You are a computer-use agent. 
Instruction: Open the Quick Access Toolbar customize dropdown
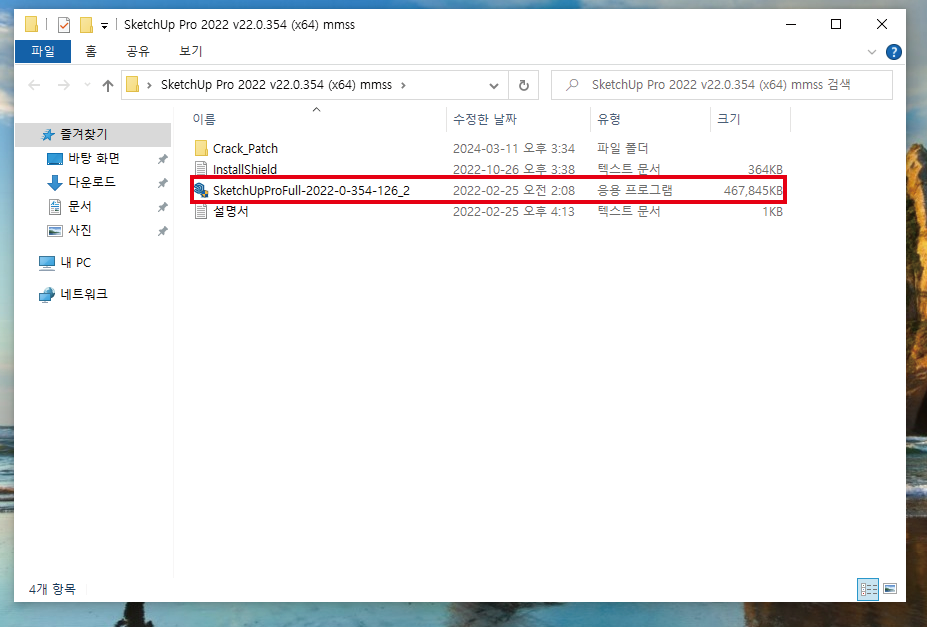click(x=104, y=25)
